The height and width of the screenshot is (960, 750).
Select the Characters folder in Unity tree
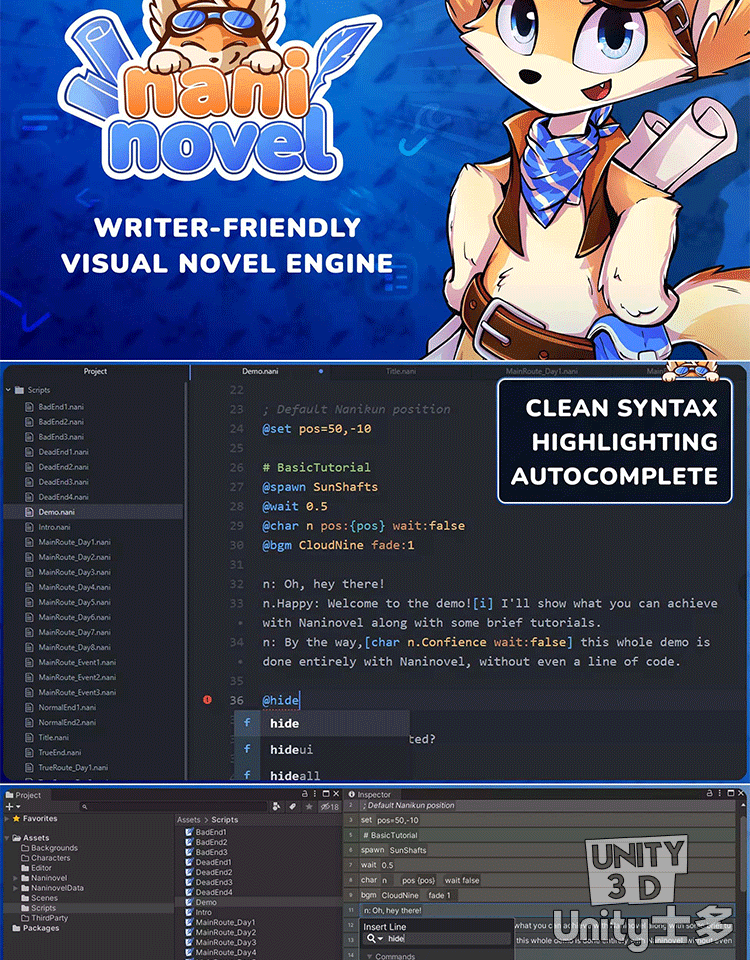pos(51,858)
